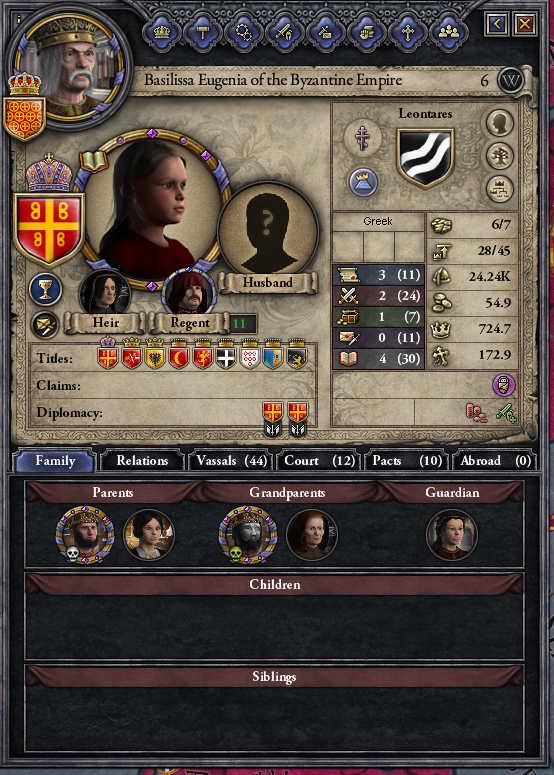This screenshot has height=775, width=554.
Task: Click the government crown icon under religion
Action: [x=363, y=182]
